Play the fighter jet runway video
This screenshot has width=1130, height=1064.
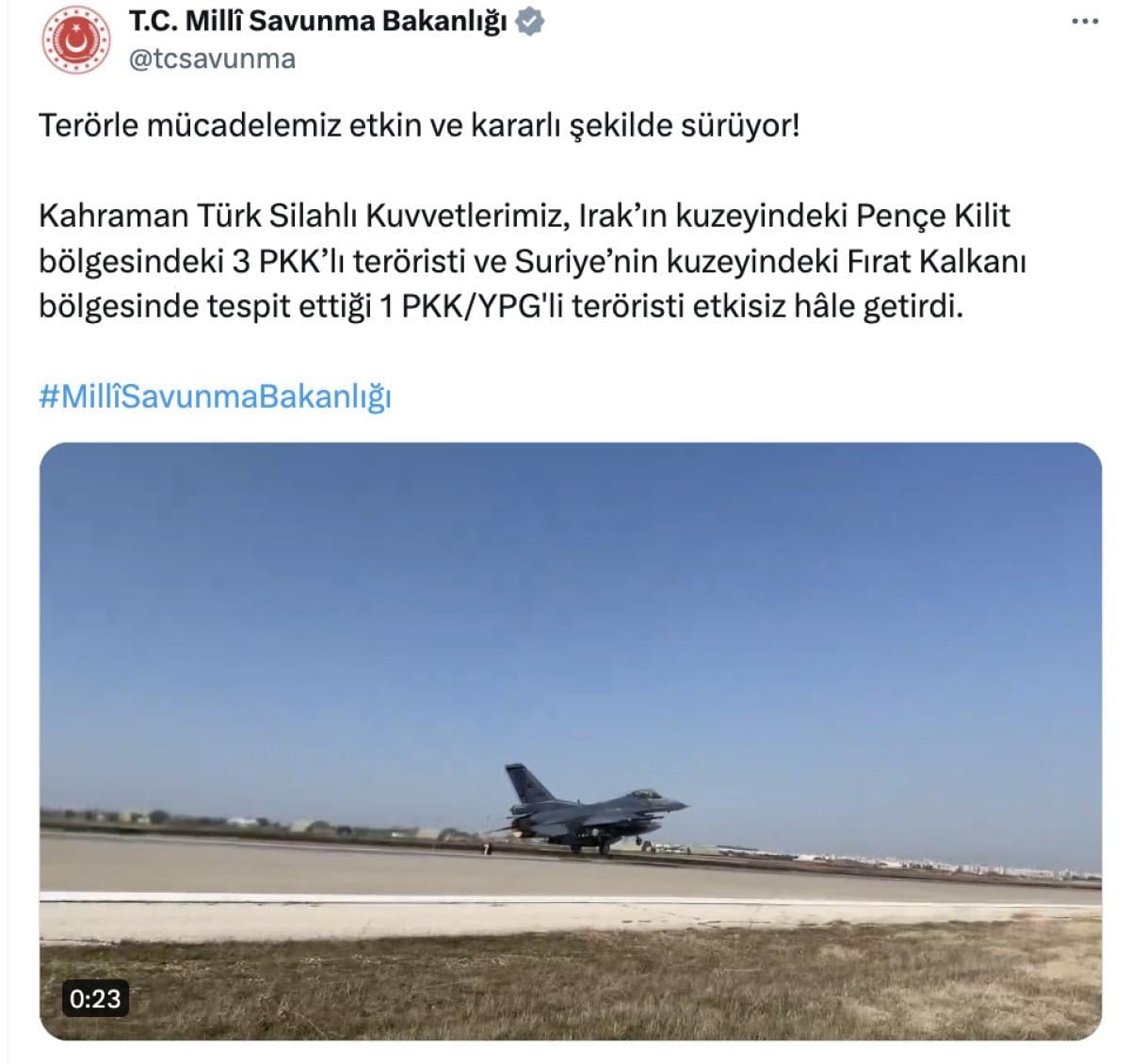coord(570,741)
